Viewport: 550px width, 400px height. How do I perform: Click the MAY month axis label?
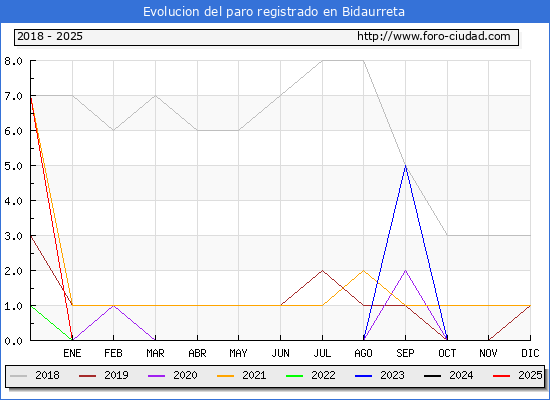(239, 353)
